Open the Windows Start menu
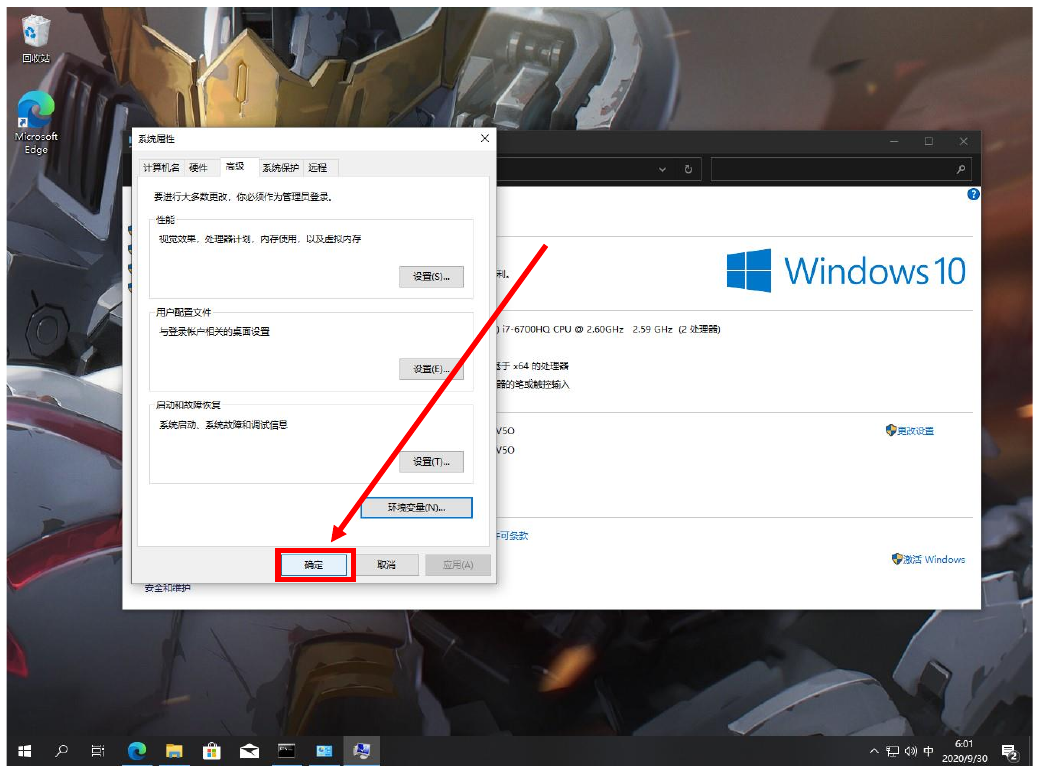 click(x=25, y=750)
